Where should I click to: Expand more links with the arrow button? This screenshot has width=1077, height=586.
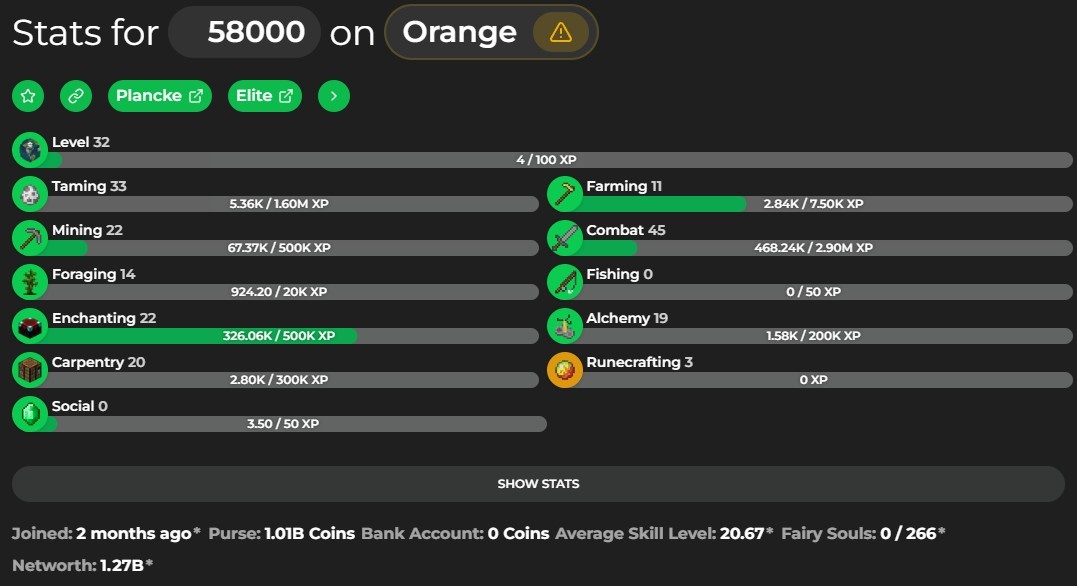(334, 95)
